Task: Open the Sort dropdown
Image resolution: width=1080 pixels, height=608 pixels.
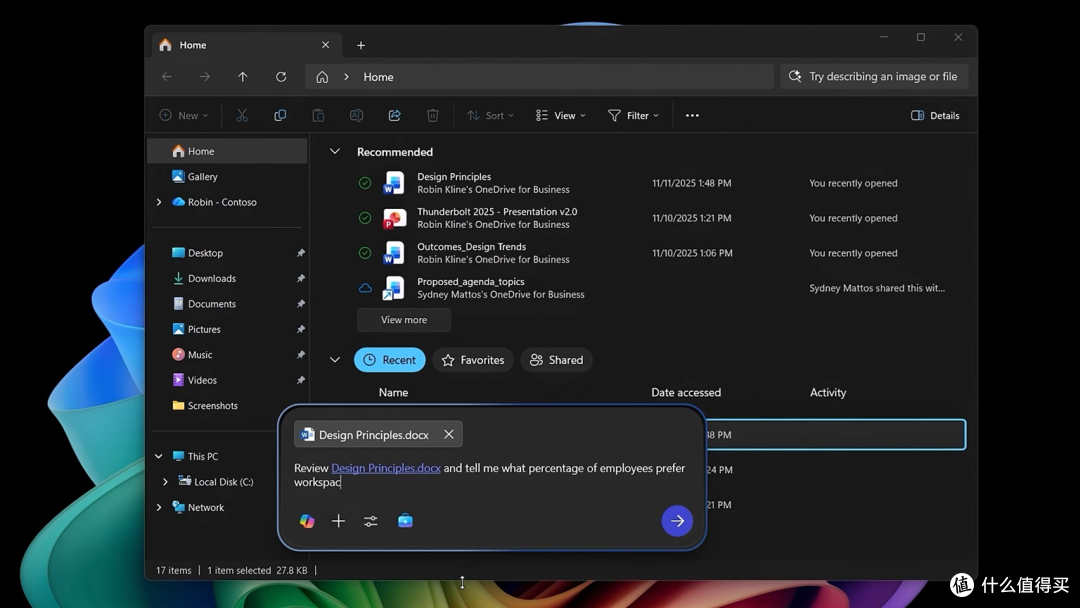Action: point(490,116)
